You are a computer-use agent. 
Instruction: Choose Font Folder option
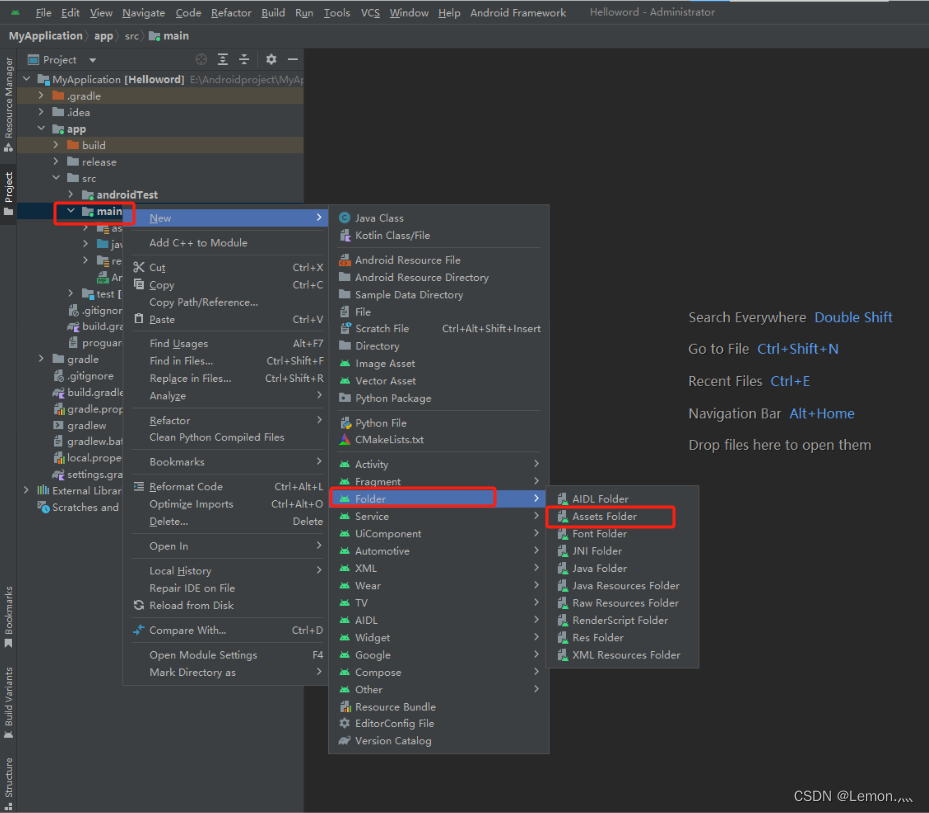click(622, 534)
